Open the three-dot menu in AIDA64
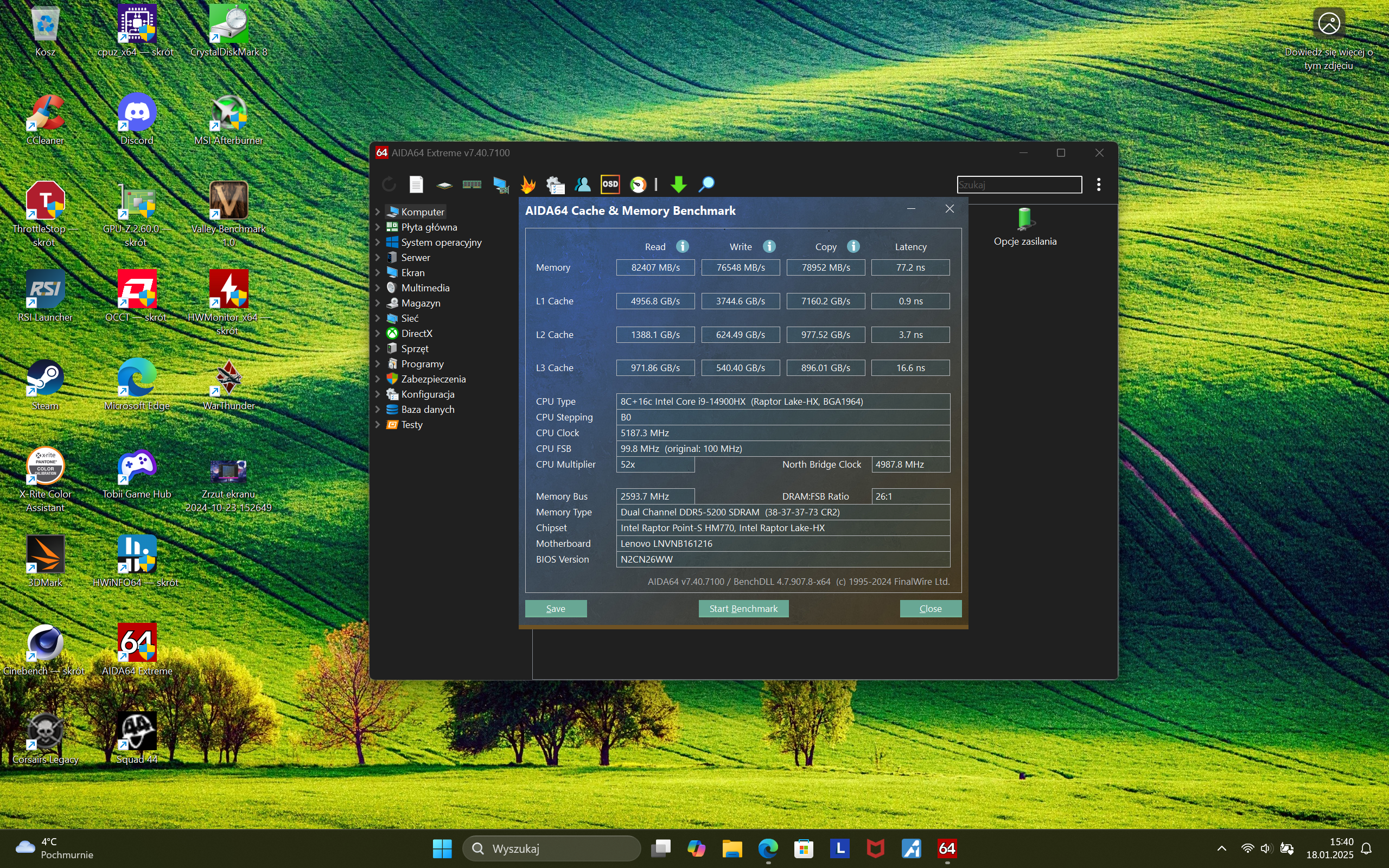The image size is (1389, 868). [x=1099, y=184]
